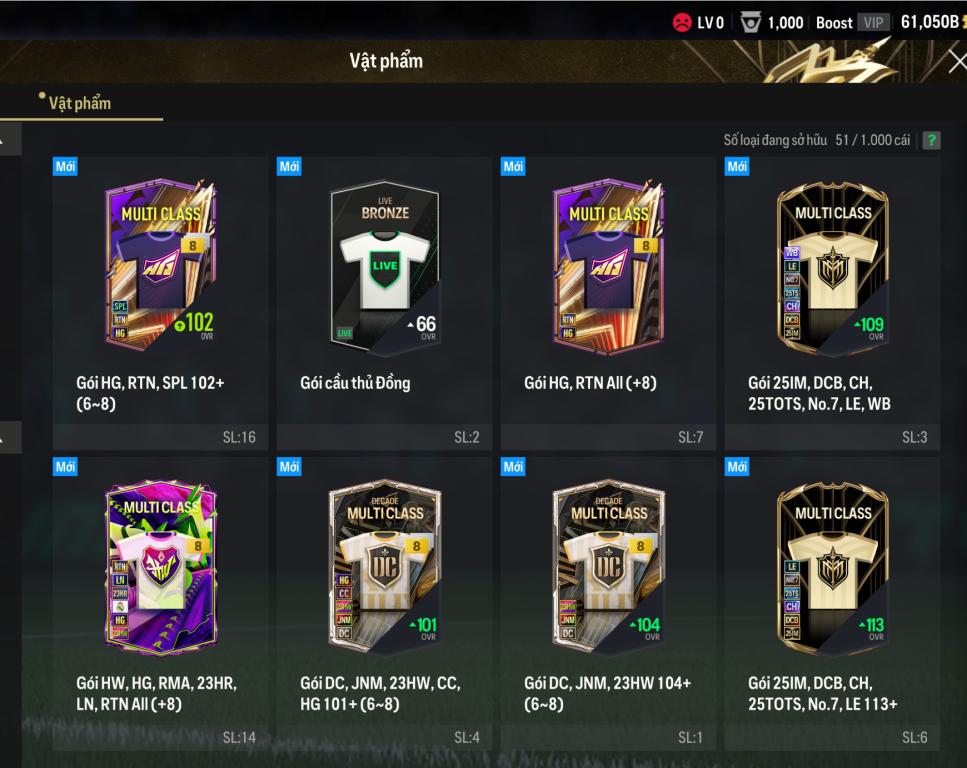Click the VIP badge in top bar
967x768 pixels.
point(873,23)
